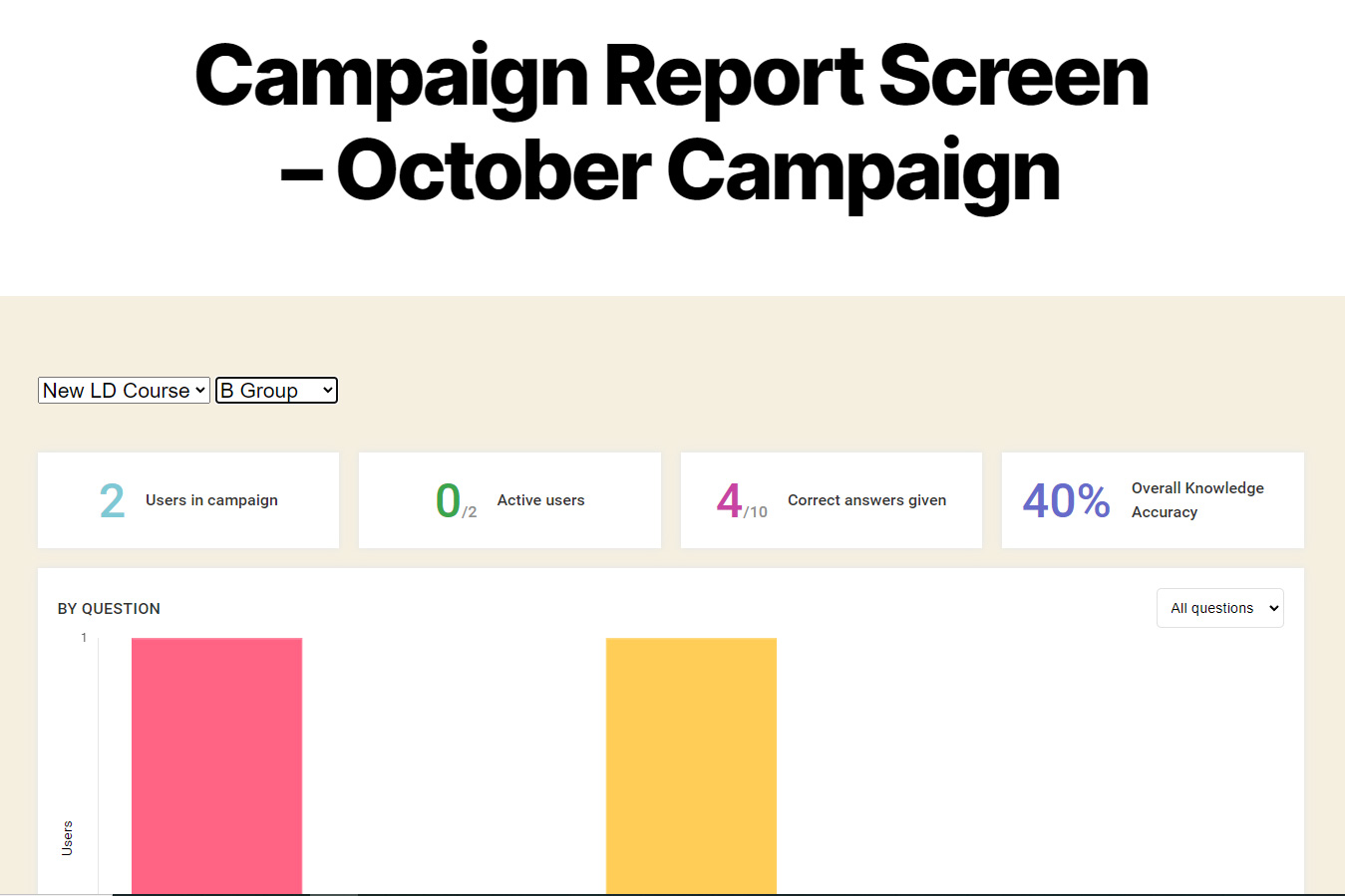Select the 'Active users' label text
This screenshot has width=1345, height=896.
(x=540, y=500)
